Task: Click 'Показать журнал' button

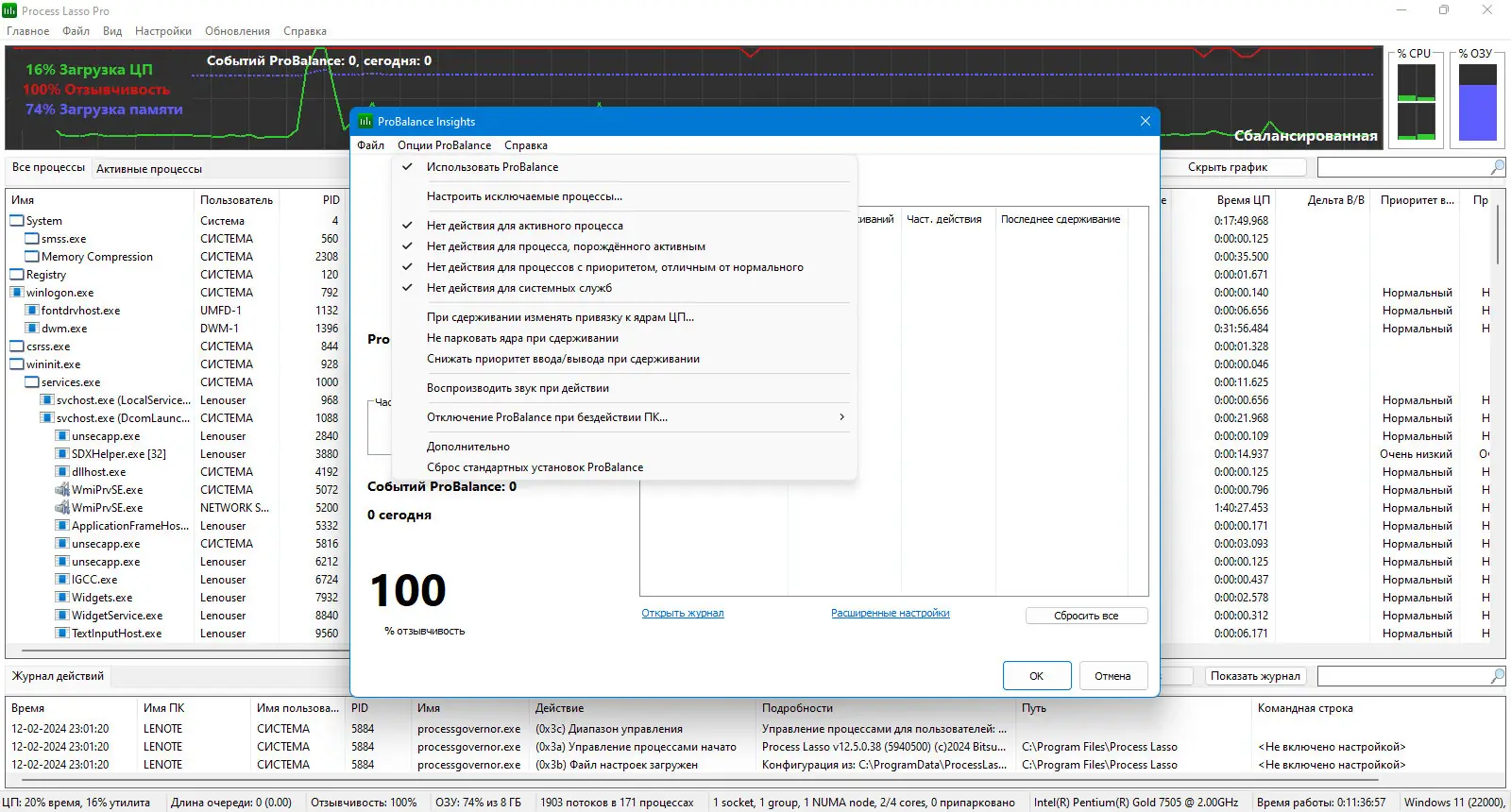Action: pos(1255,676)
